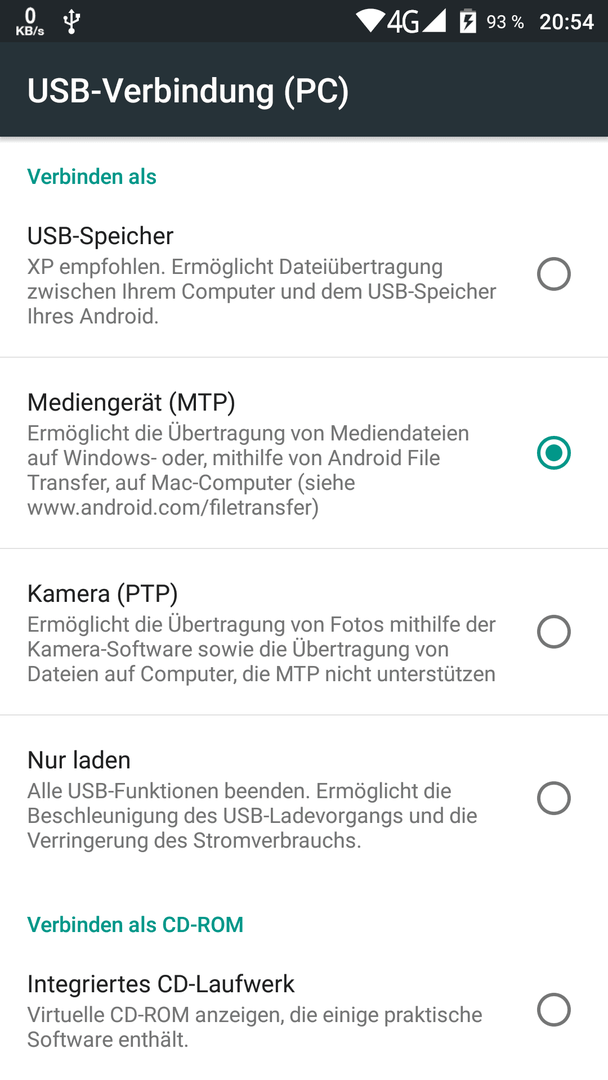Tap the 4G mobile signal icon
This screenshot has width=608, height=1080.
[417, 21]
